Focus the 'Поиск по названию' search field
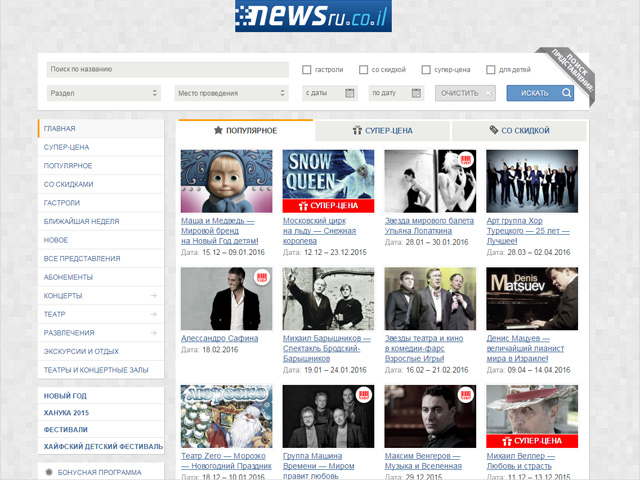Viewport: 640px width, 480px height. click(168, 69)
